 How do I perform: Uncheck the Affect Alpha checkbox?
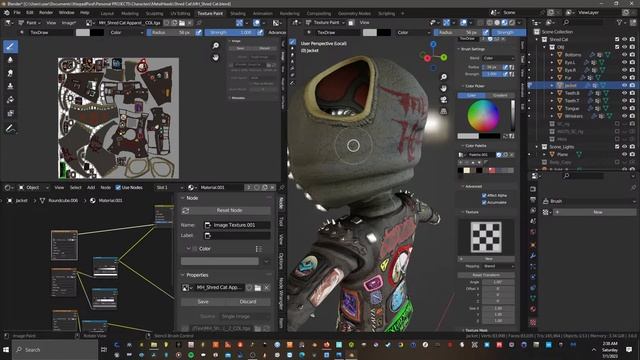[x=484, y=196]
